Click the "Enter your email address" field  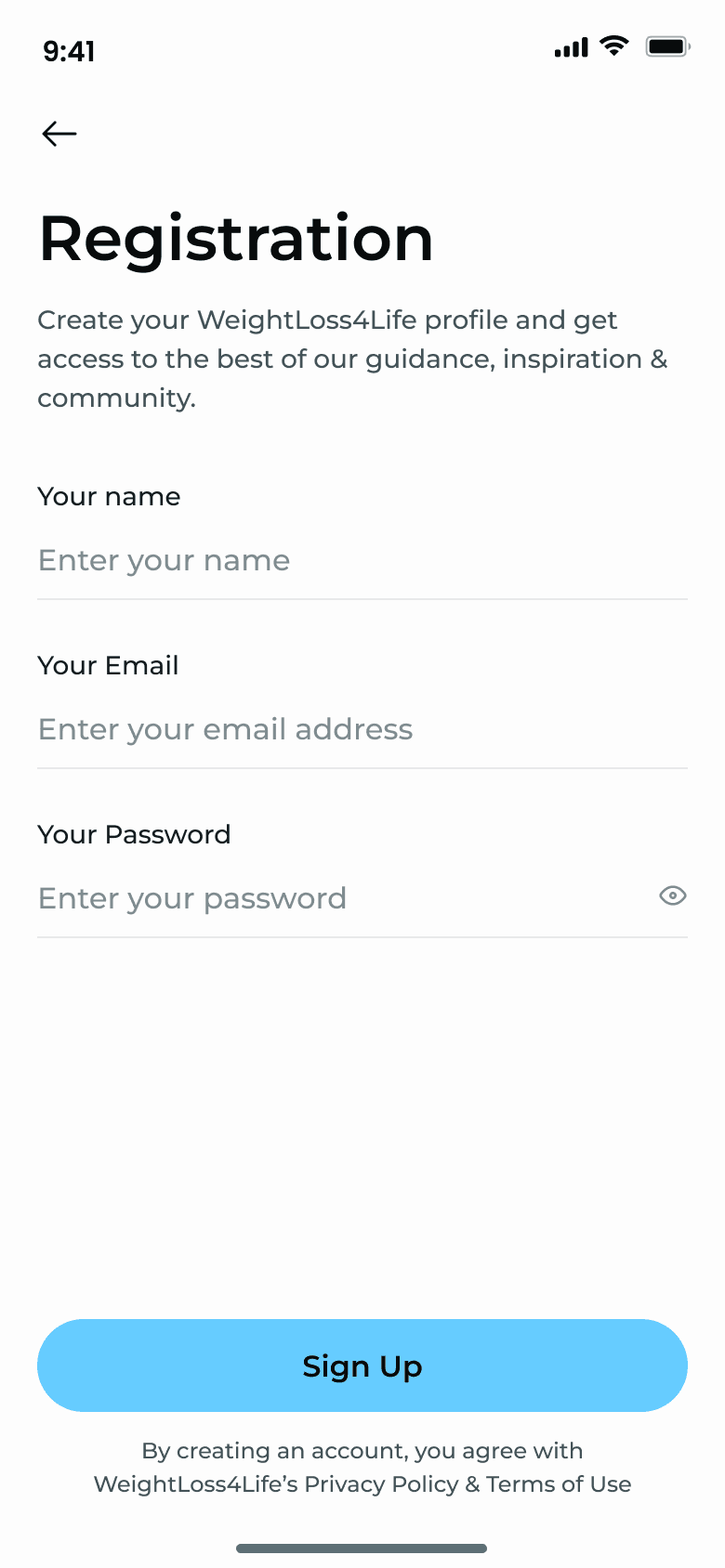pyautogui.click(x=362, y=729)
